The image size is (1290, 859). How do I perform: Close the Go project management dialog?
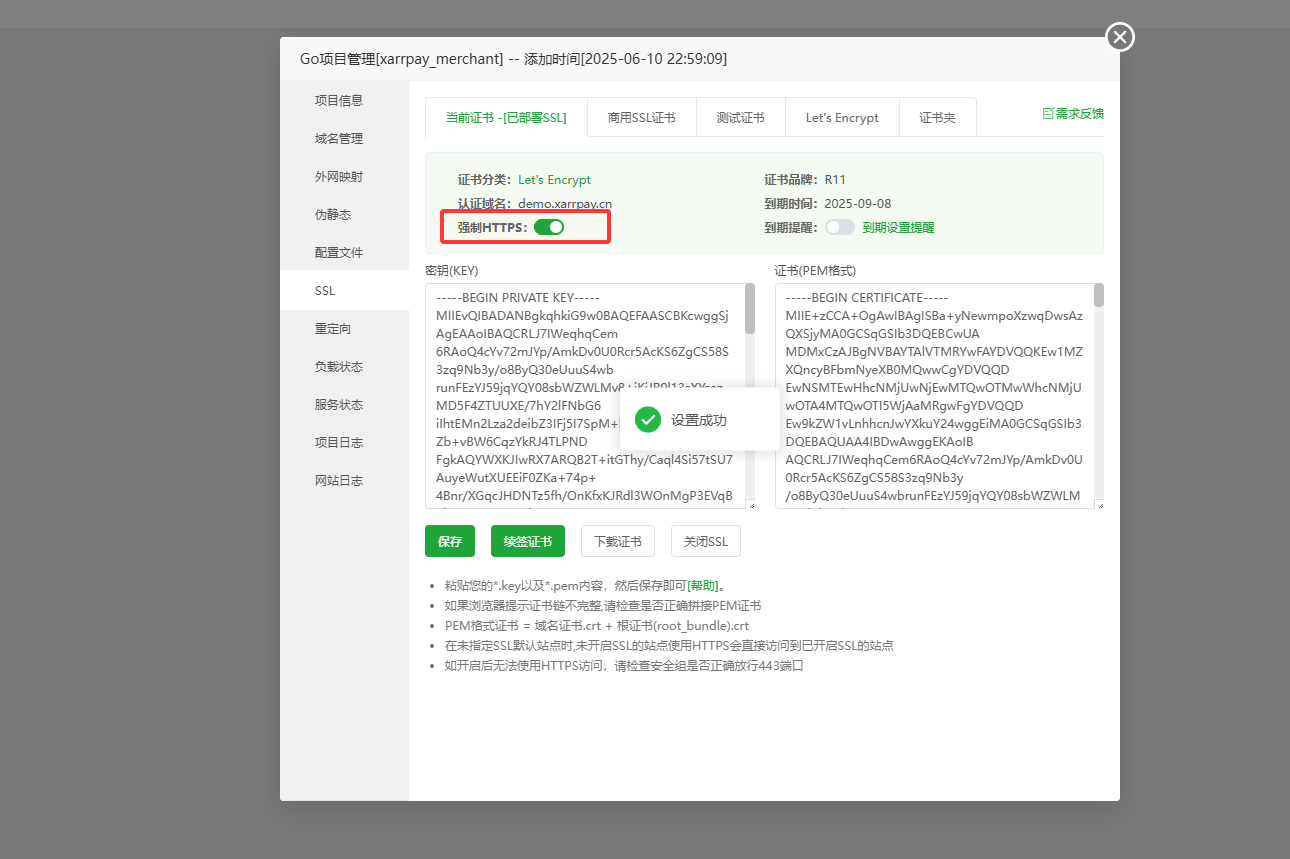pos(1120,37)
